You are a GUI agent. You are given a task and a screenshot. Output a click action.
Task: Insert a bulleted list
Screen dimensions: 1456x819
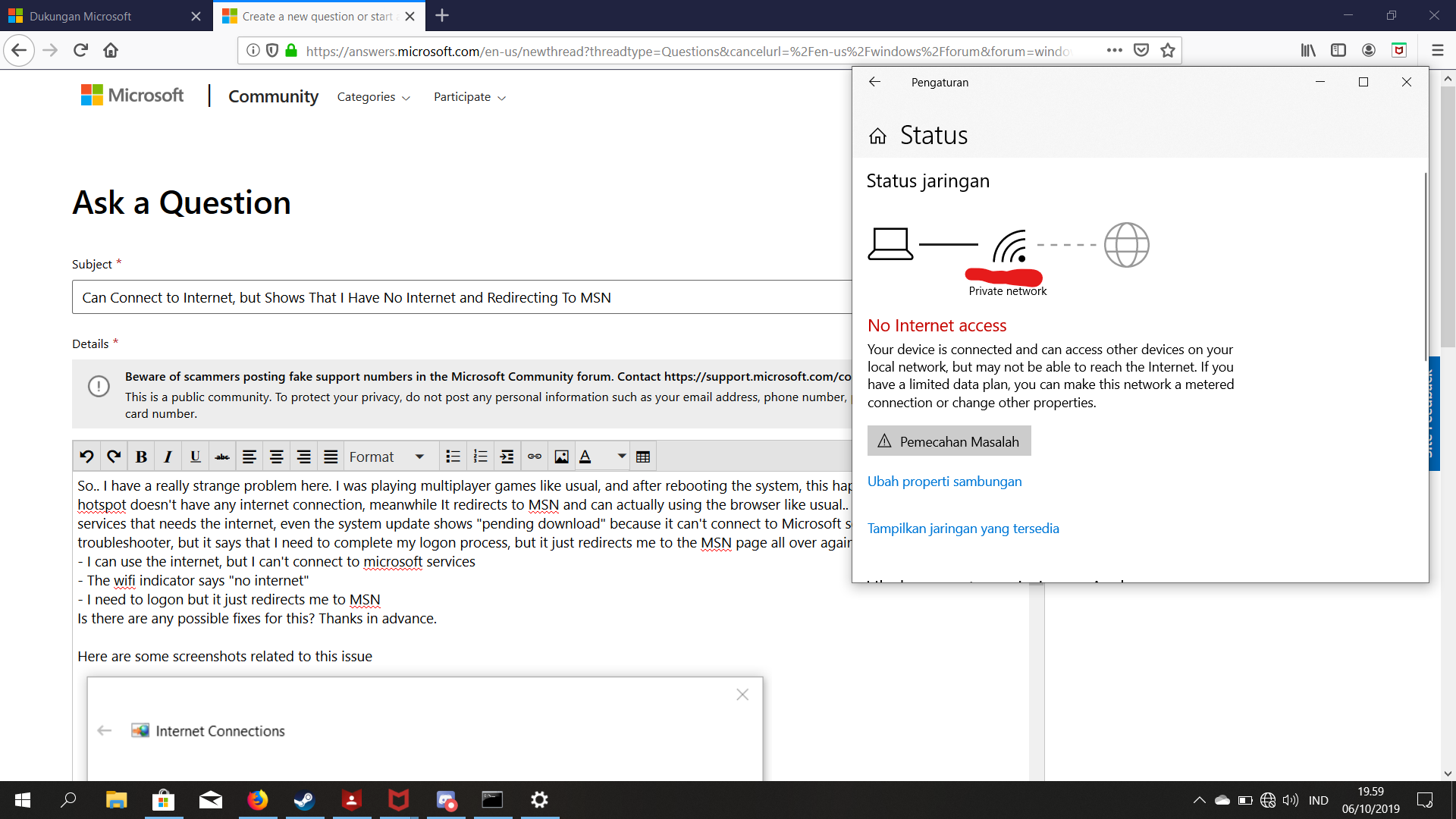(x=453, y=457)
